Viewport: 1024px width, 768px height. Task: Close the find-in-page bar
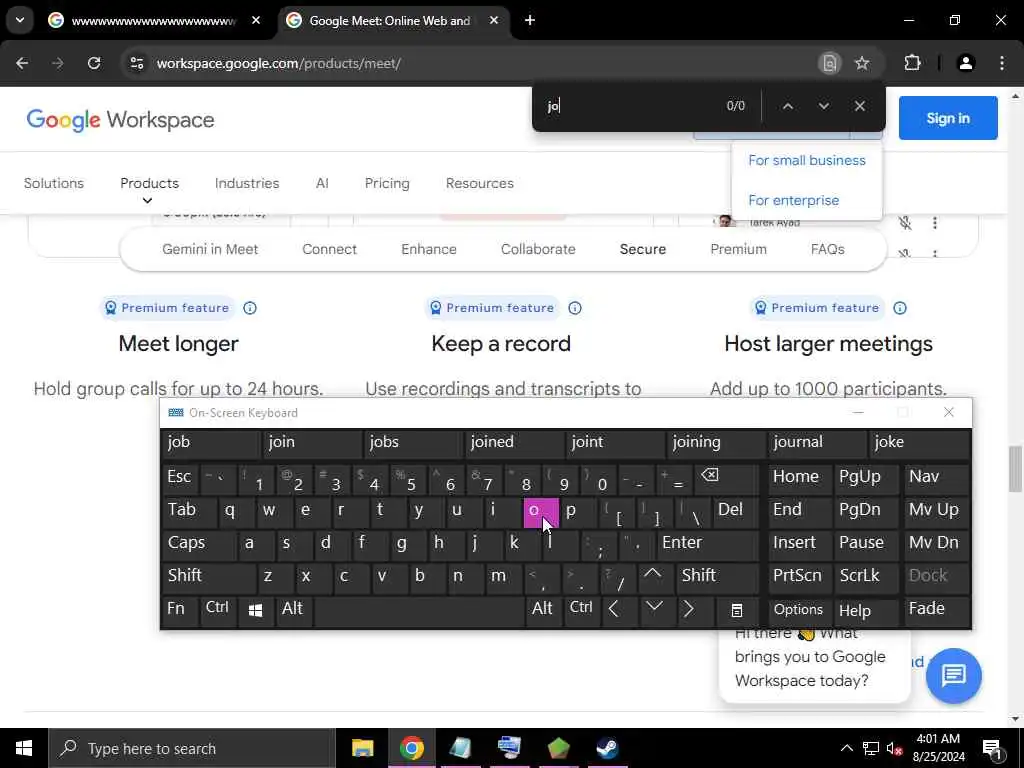click(859, 106)
